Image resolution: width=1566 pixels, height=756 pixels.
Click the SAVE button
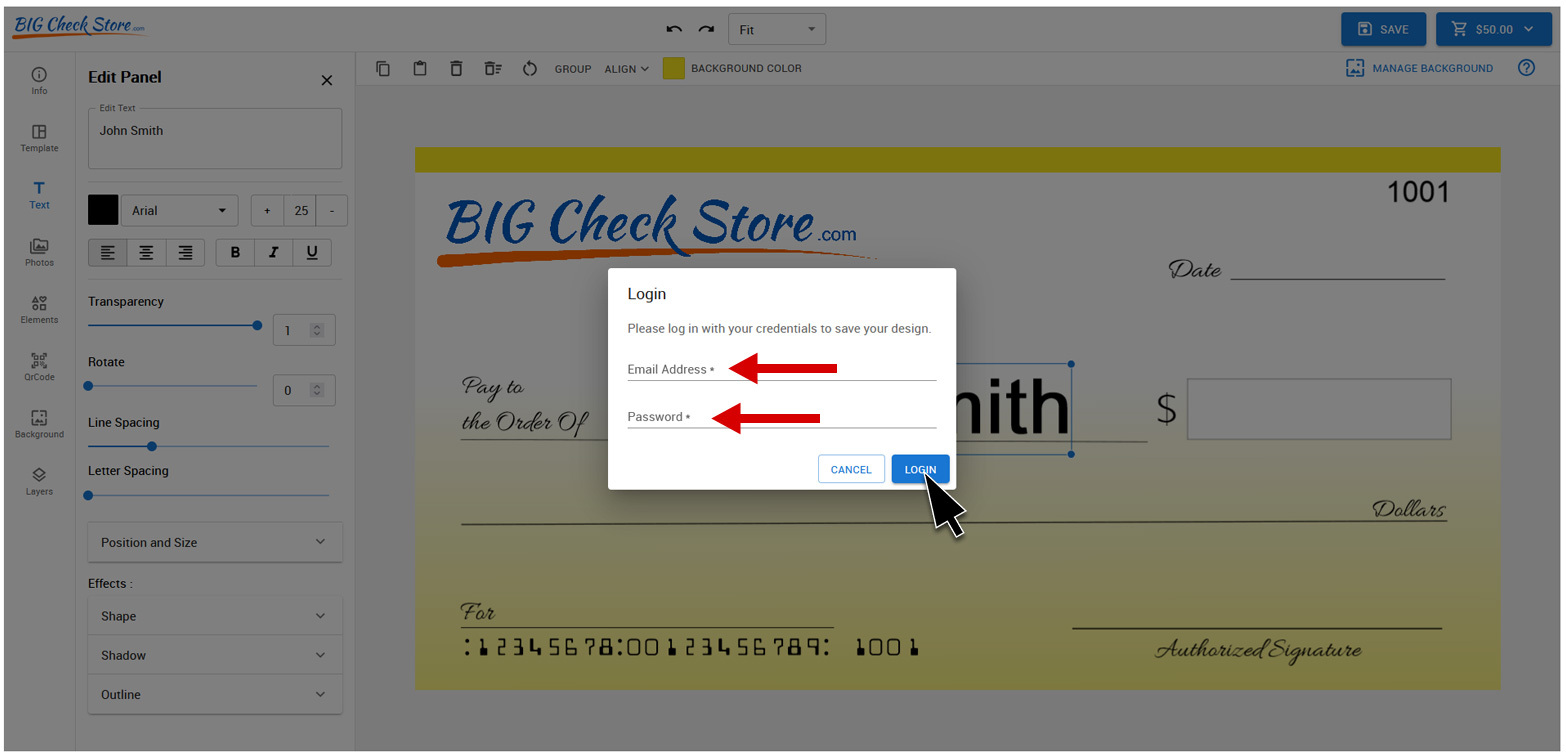coord(1383,29)
